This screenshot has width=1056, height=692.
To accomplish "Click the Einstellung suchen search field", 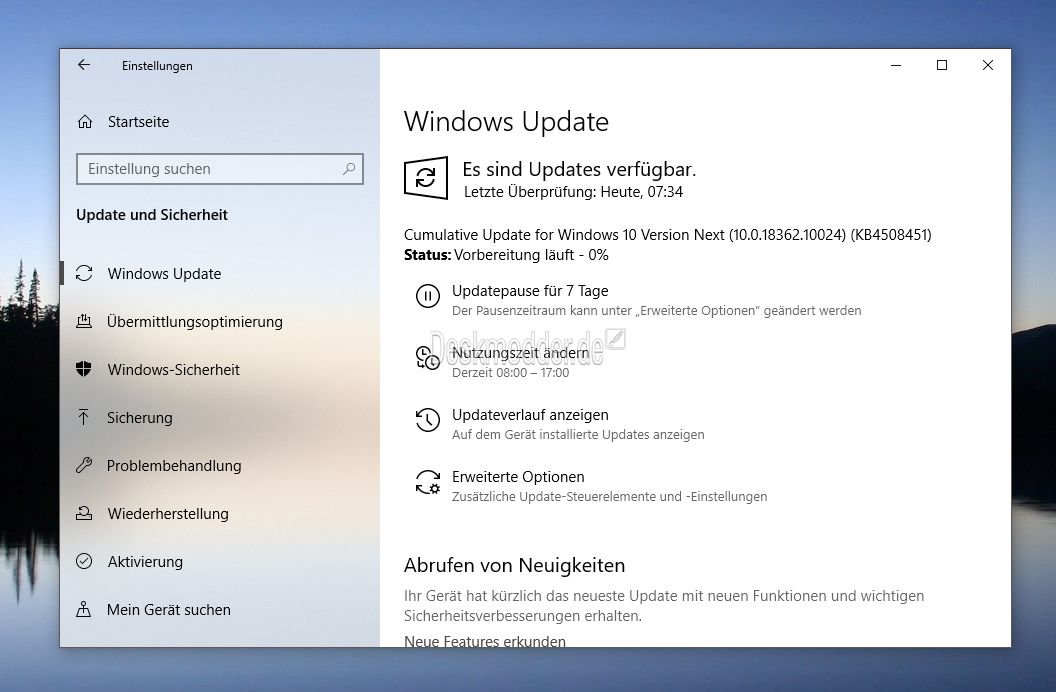I will pos(220,169).
